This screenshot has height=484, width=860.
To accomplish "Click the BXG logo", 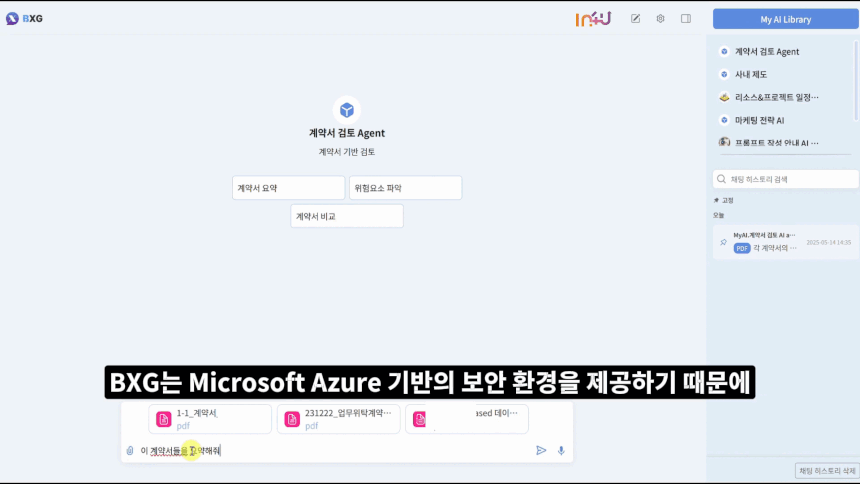I will tap(24, 19).
